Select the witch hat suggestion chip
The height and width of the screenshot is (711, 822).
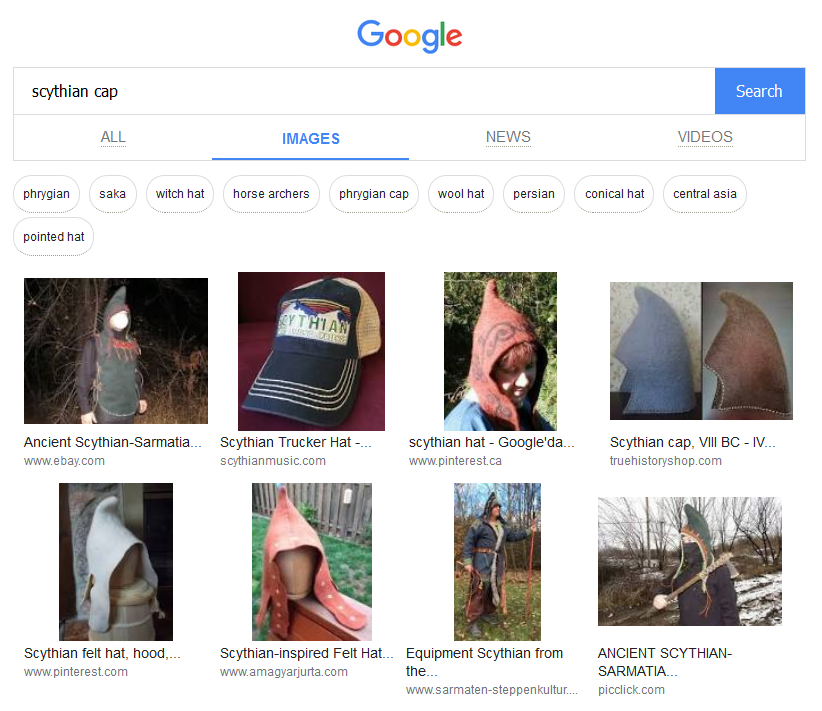(x=180, y=194)
